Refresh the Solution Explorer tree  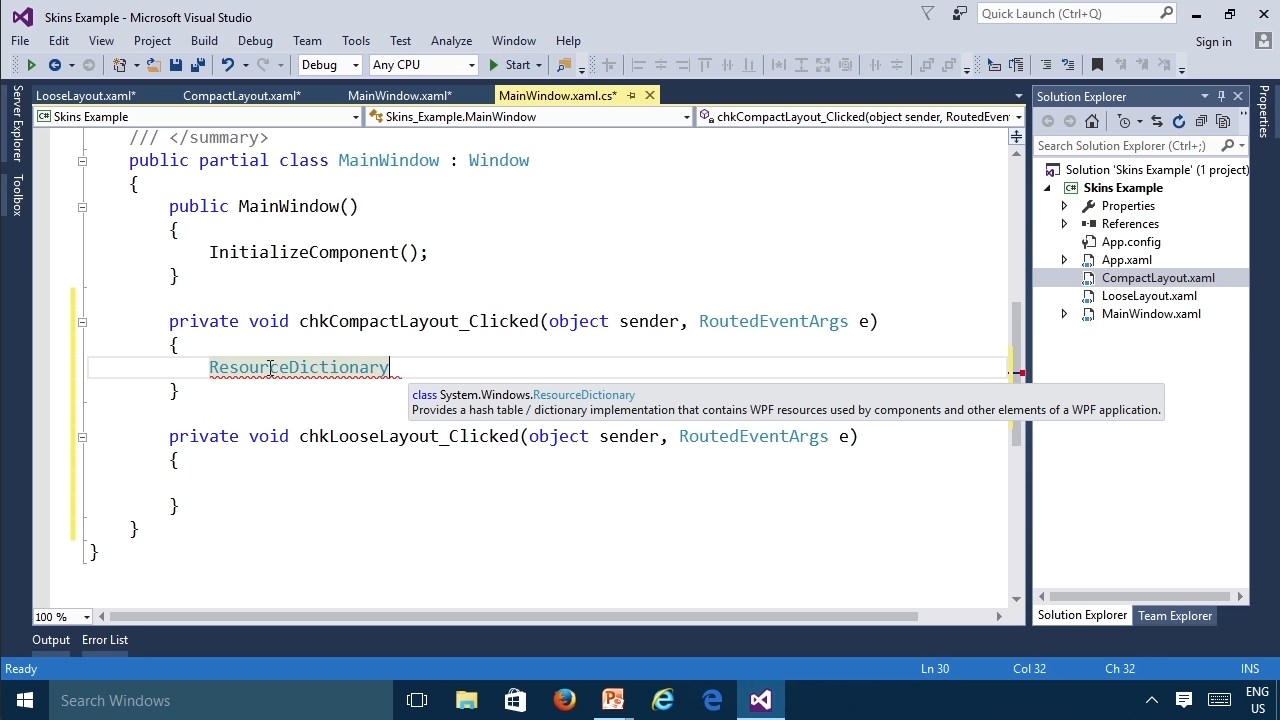coord(1178,121)
